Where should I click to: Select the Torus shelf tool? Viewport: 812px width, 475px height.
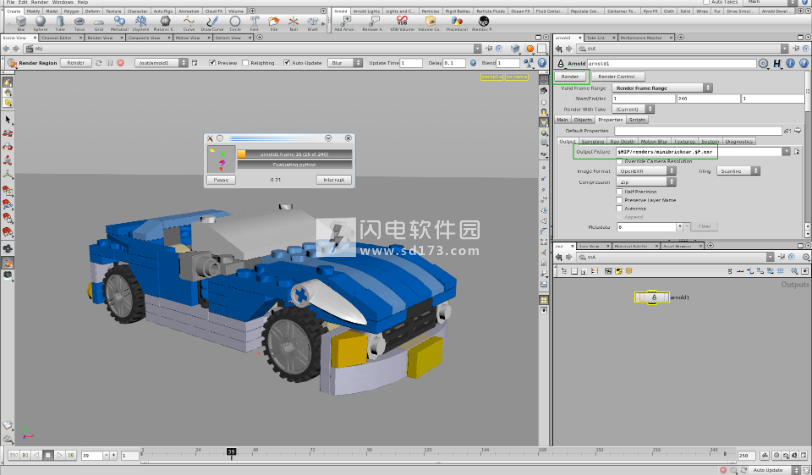(x=79, y=23)
